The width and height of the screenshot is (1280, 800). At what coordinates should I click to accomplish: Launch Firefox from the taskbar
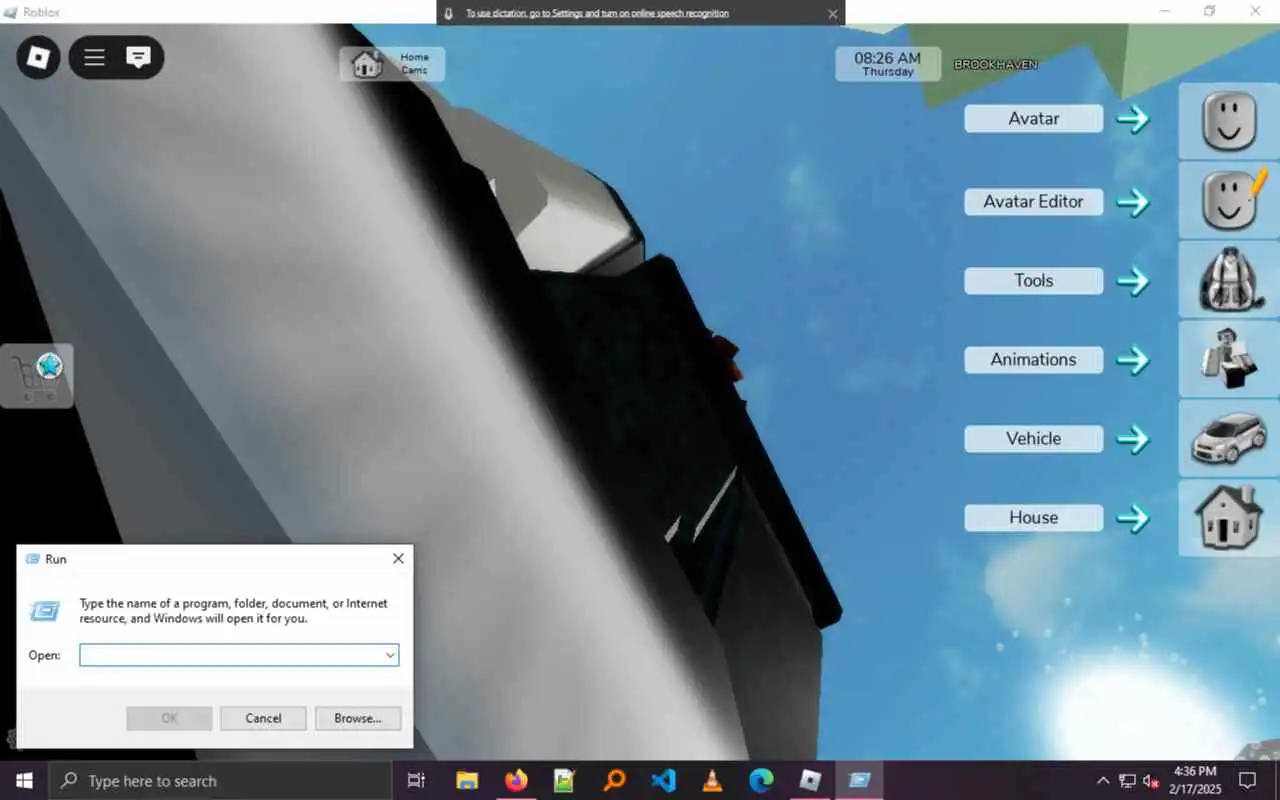(x=516, y=781)
